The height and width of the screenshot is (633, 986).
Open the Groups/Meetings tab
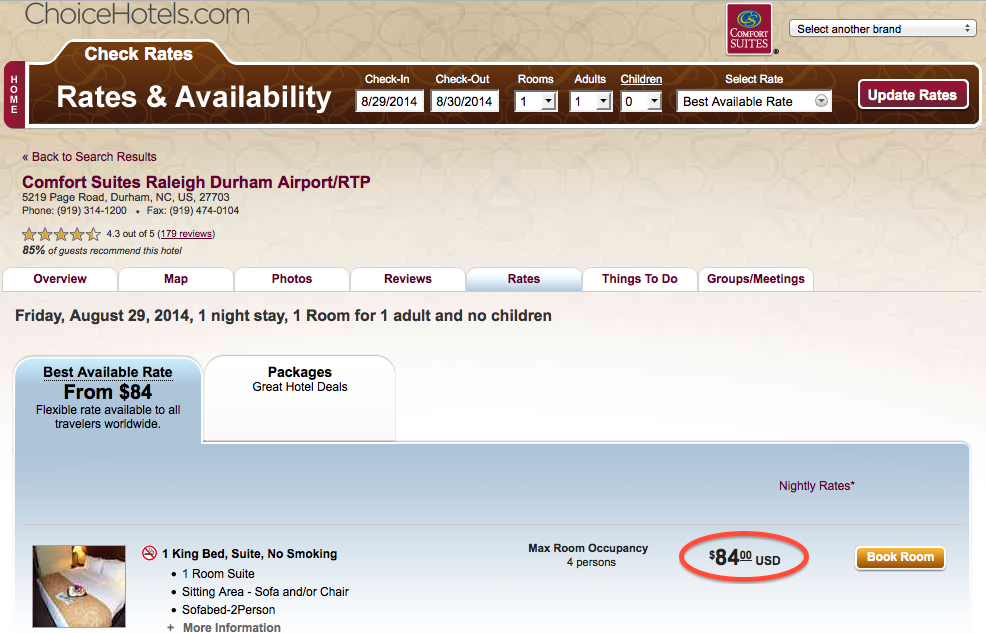pos(756,279)
